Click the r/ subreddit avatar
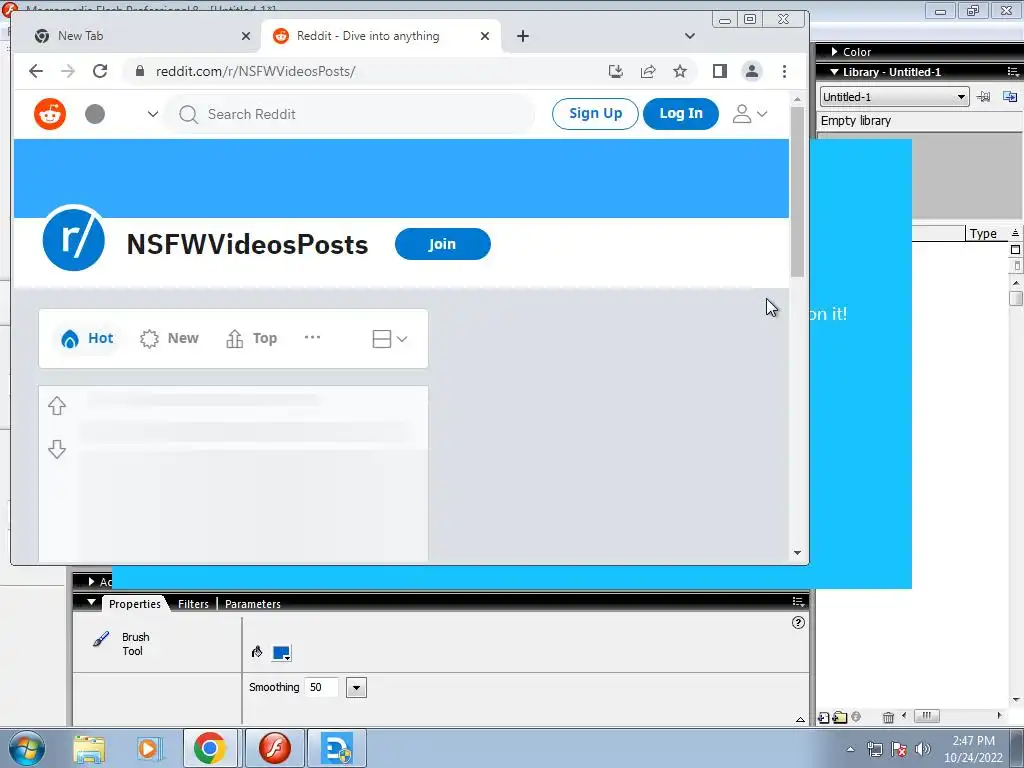Viewport: 1024px width, 768px height. tap(73, 238)
